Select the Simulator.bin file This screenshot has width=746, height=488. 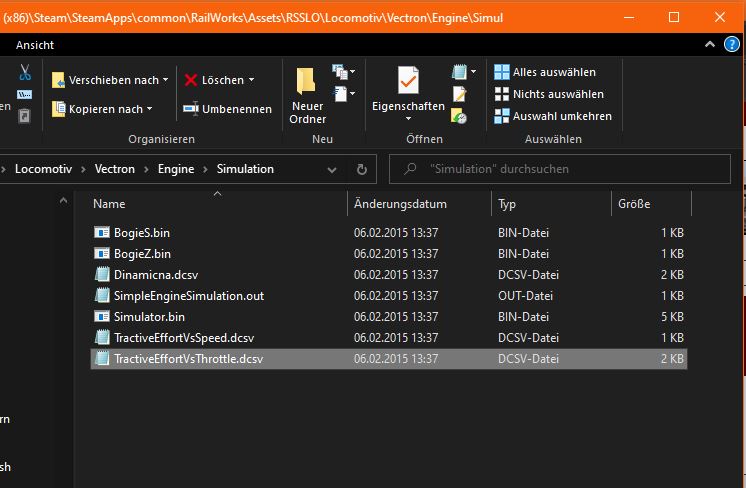click(x=389, y=316)
